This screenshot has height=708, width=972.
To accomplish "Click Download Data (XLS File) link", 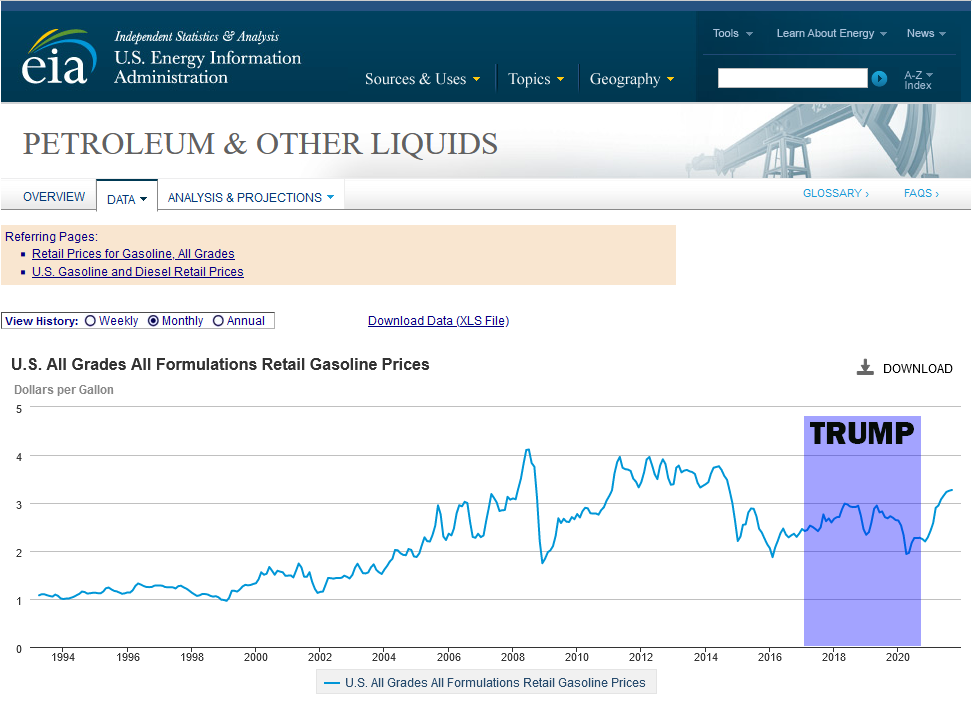I will pos(438,321).
